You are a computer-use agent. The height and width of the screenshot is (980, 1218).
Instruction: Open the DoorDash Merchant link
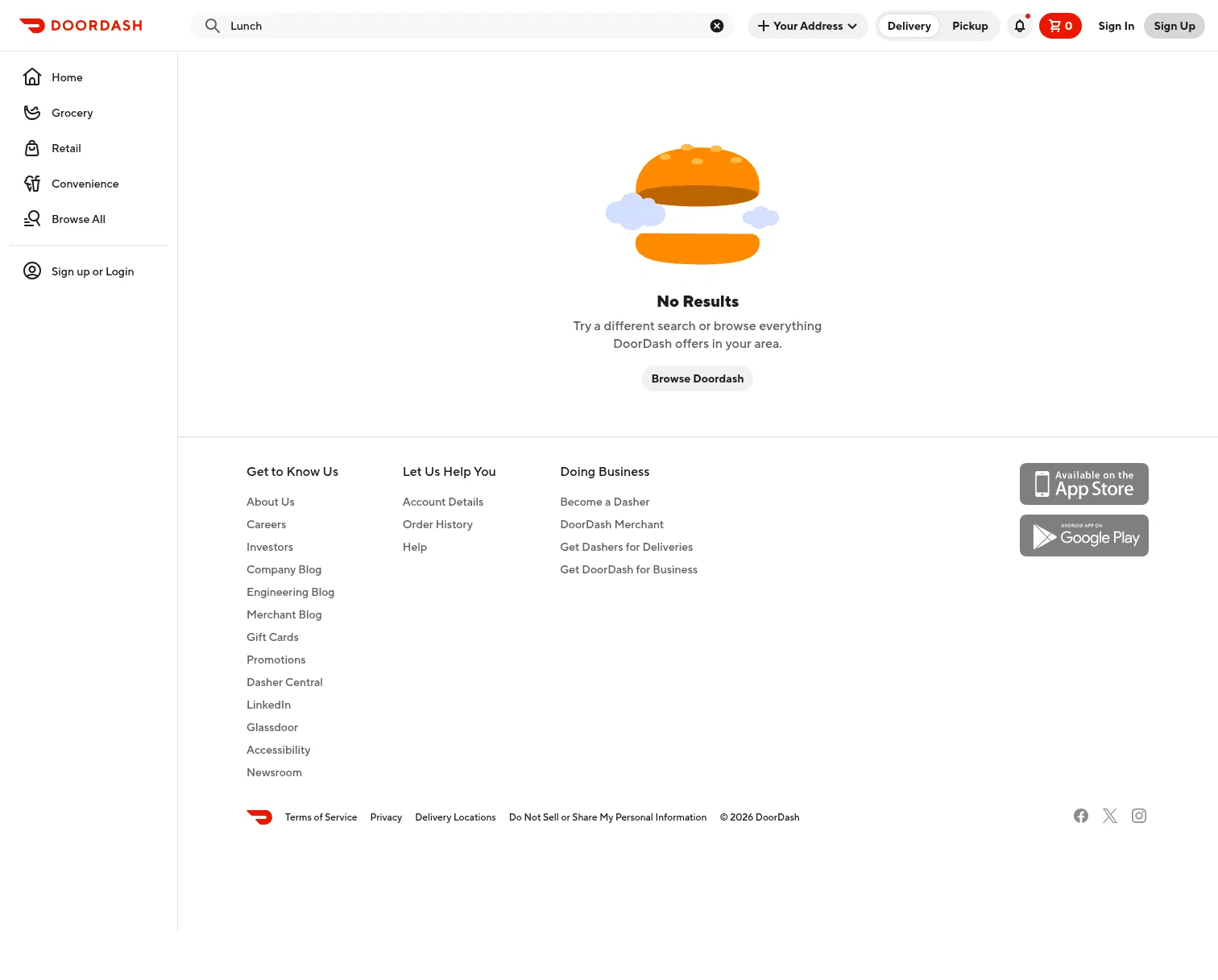(612, 524)
